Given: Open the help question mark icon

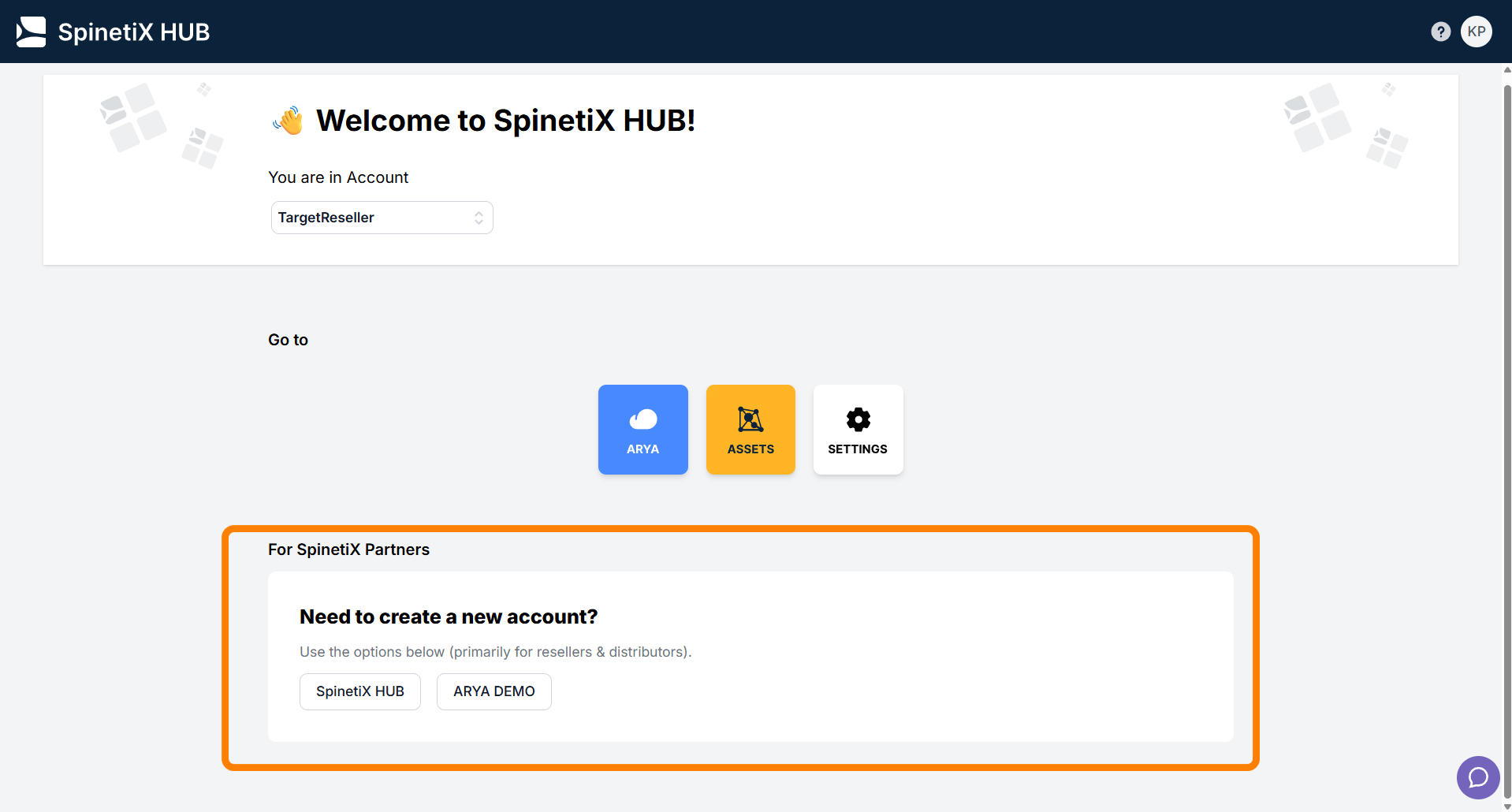Looking at the screenshot, I should pos(1440,32).
